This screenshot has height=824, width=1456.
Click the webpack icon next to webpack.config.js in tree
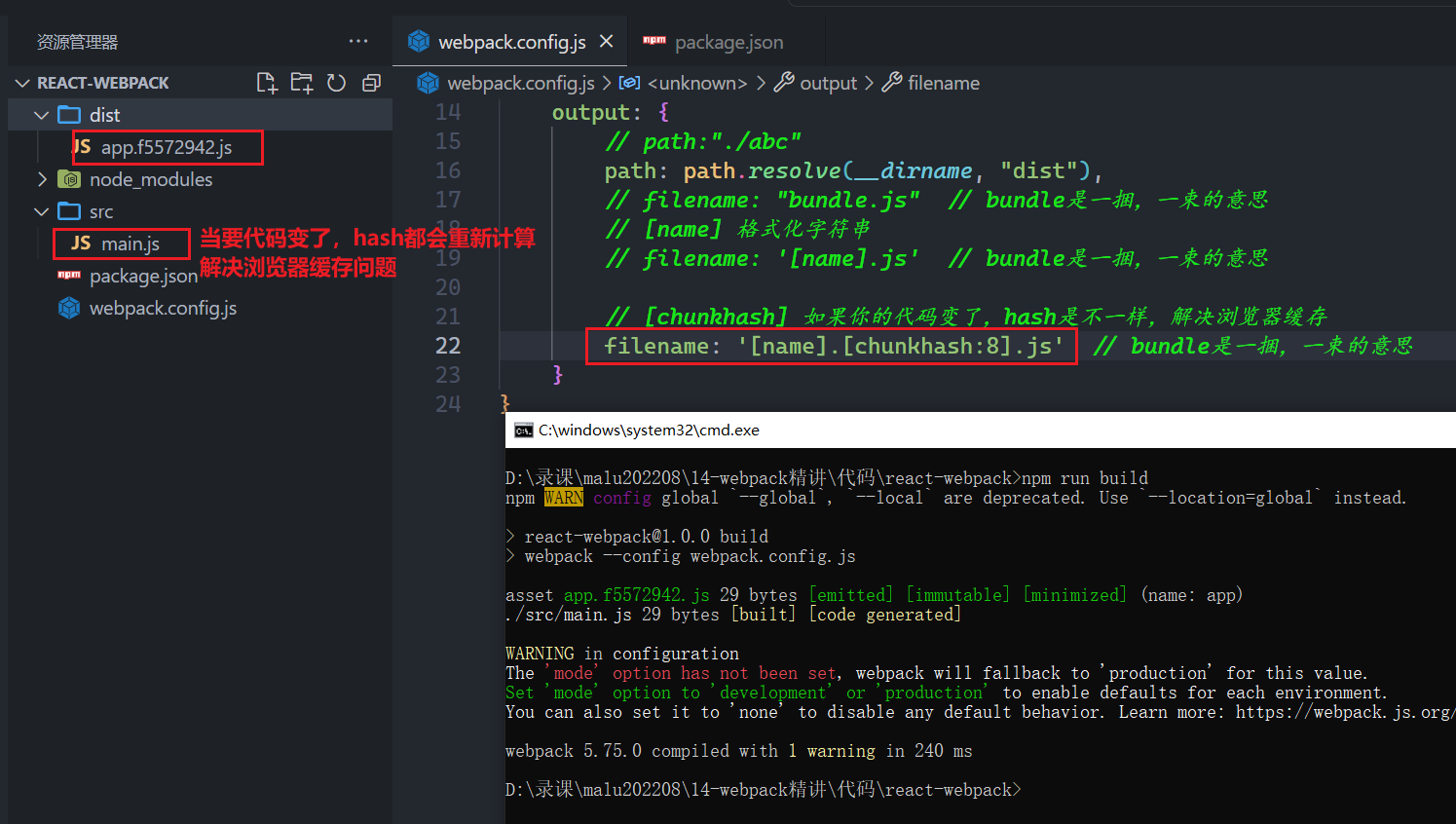pyautogui.click(x=69, y=308)
